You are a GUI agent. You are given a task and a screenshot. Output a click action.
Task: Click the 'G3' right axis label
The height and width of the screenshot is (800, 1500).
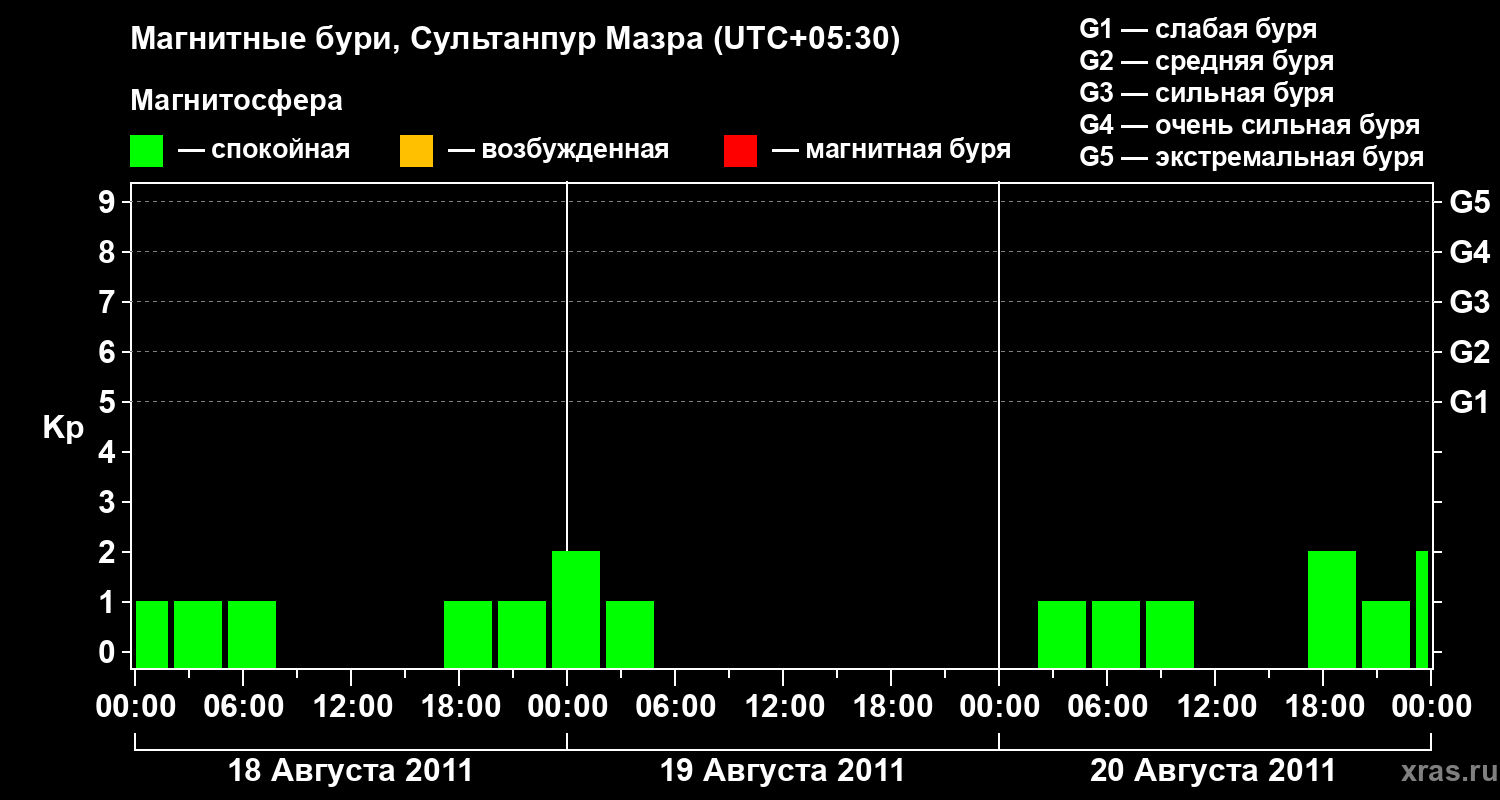tap(1469, 302)
